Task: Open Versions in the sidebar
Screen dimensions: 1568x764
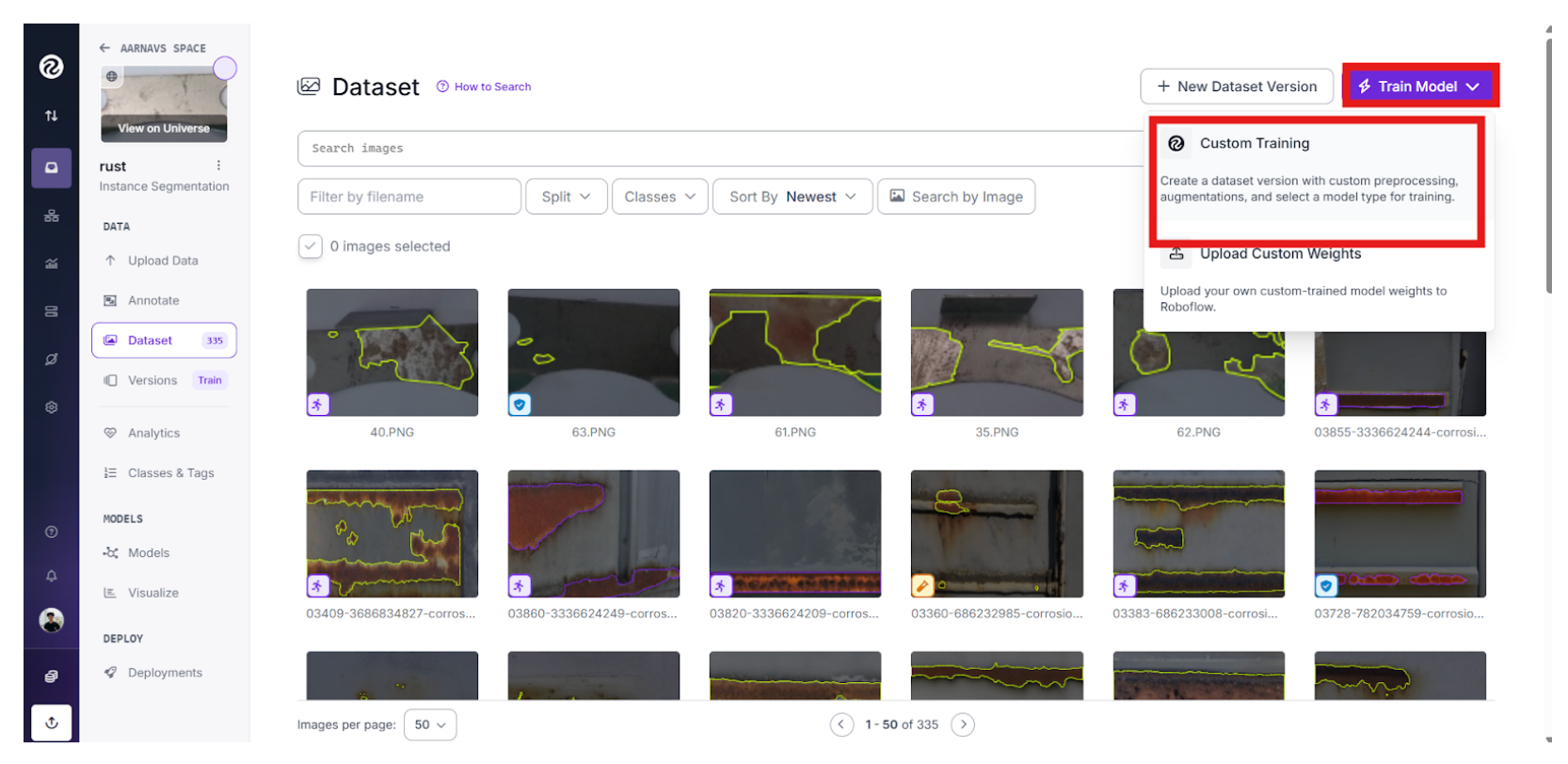Action: [152, 380]
